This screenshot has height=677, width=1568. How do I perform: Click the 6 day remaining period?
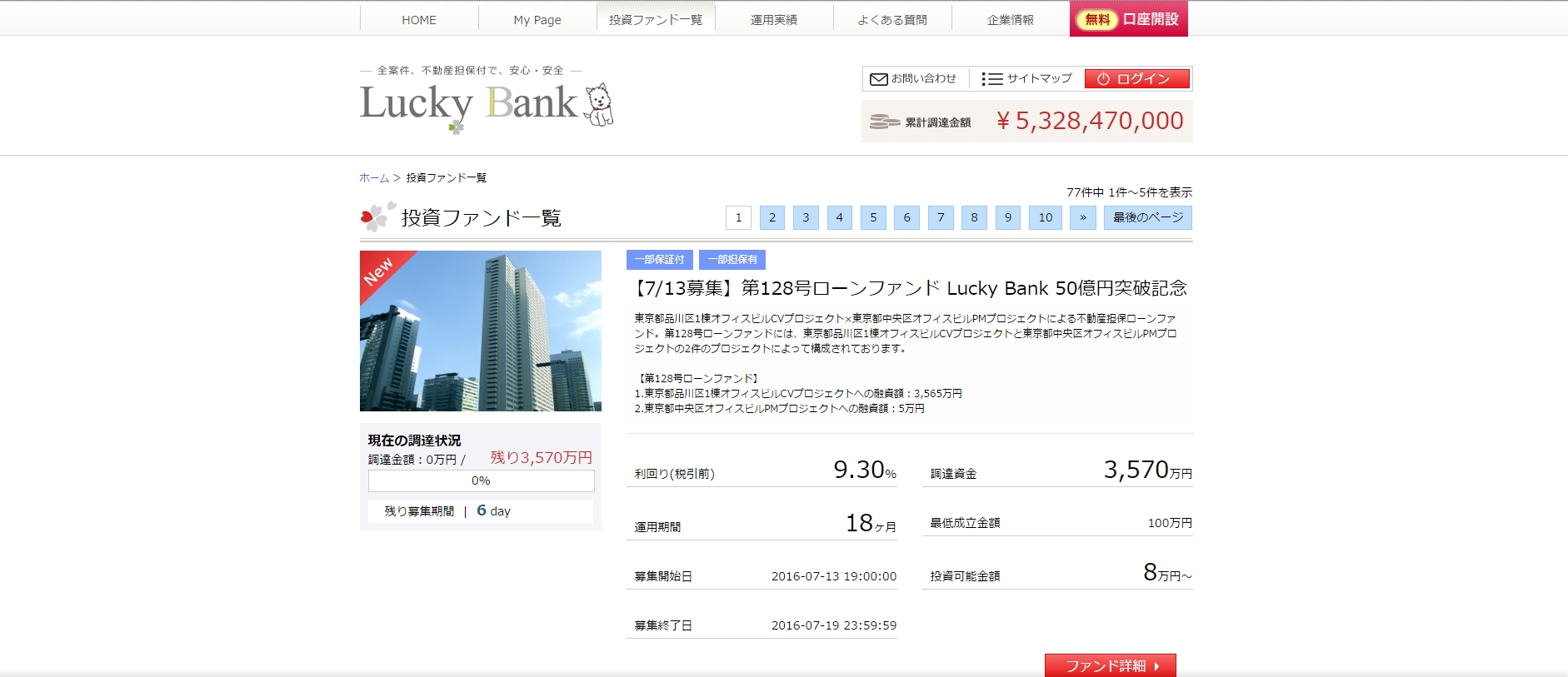[x=493, y=510]
